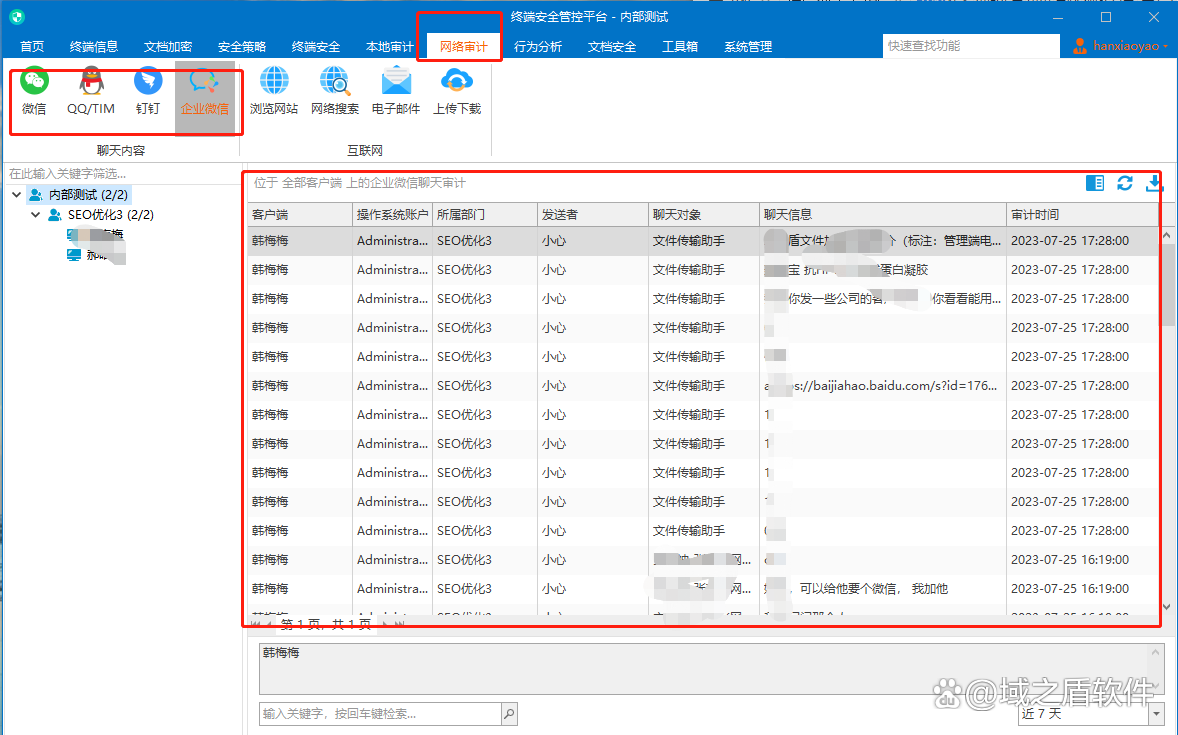Switch to the 行为分析 tab

[x=538, y=47]
